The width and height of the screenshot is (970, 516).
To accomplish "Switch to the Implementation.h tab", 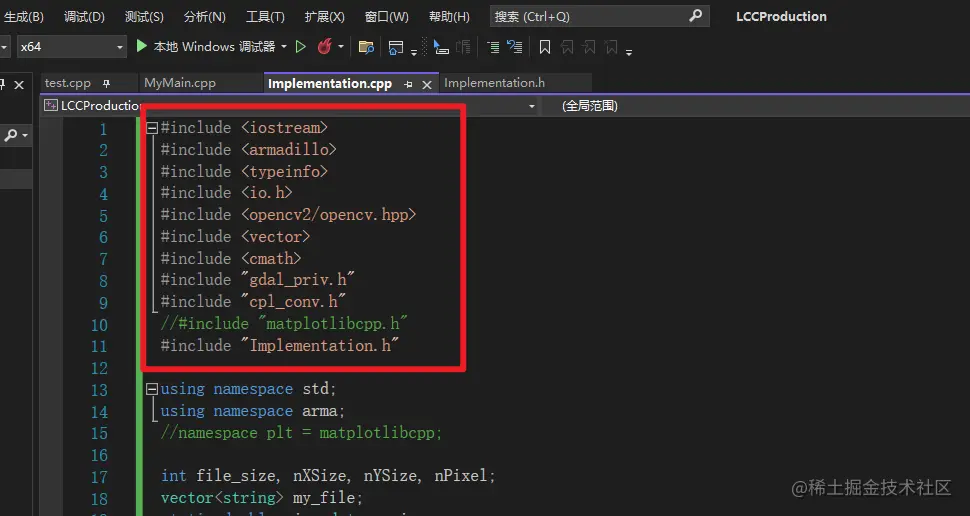I will click(494, 83).
